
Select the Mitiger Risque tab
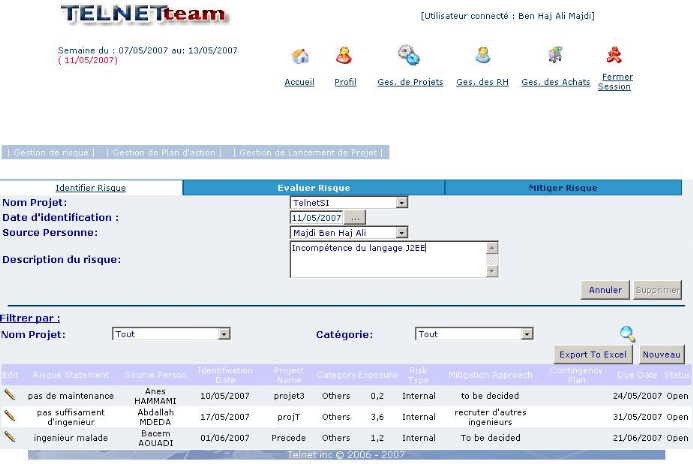tap(562, 188)
